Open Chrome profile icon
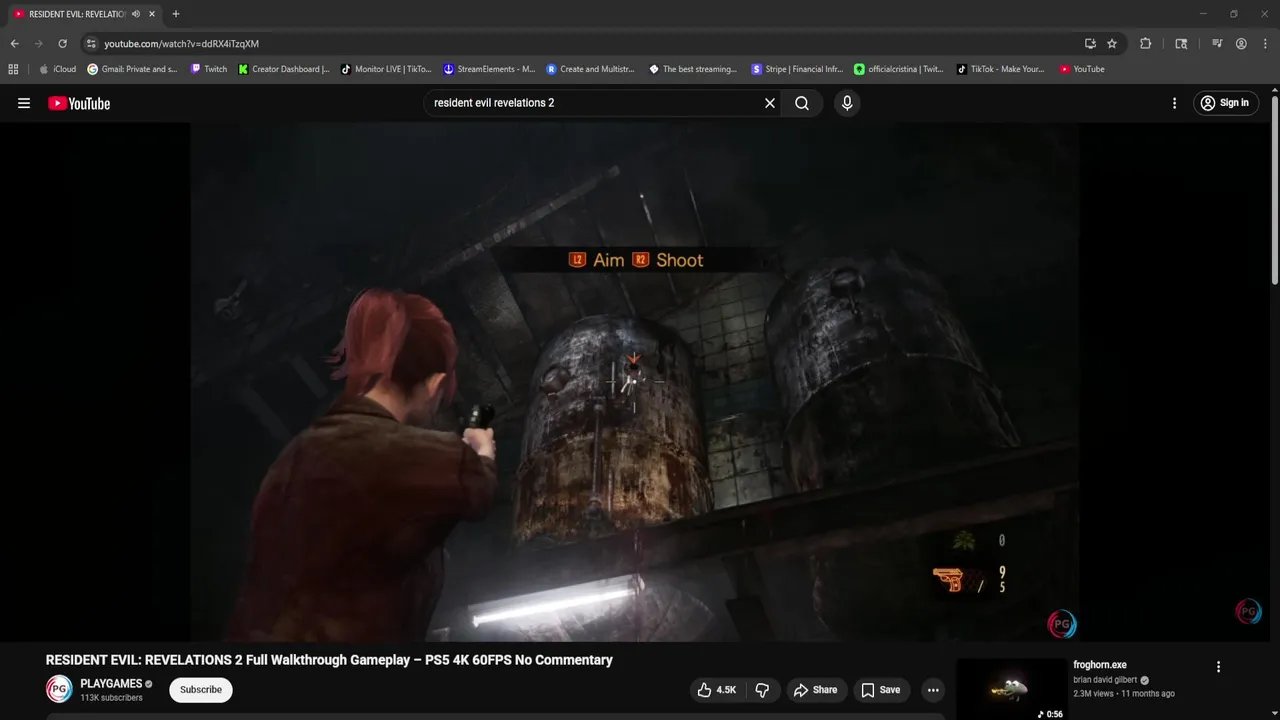This screenshot has width=1280, height=720. pyautogui.click(x=1241, y=44)
